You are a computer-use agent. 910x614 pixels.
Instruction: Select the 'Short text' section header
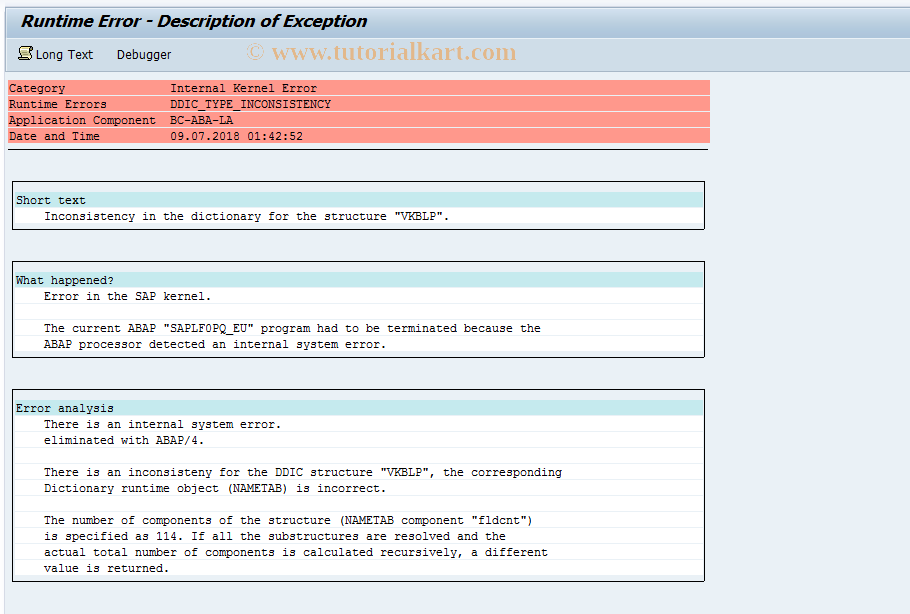[x=359, y=200]
